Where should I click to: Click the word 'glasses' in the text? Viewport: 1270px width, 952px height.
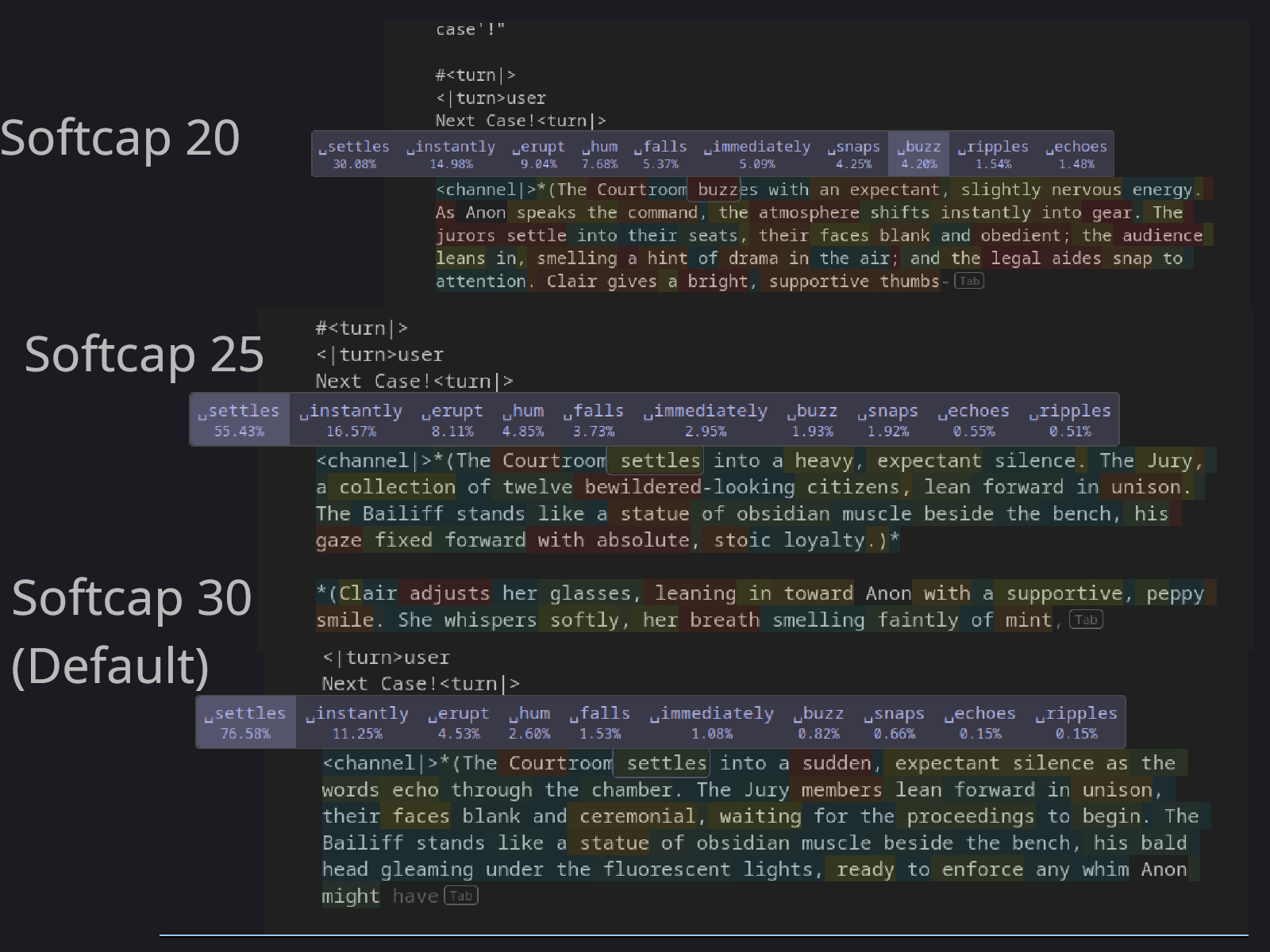(x=591, y=593)
